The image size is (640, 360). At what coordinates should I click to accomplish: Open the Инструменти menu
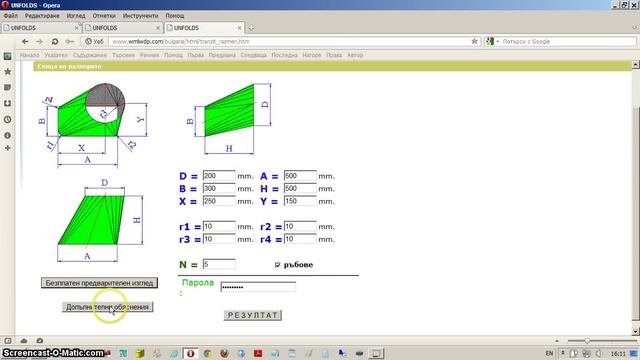coord(140,16)
